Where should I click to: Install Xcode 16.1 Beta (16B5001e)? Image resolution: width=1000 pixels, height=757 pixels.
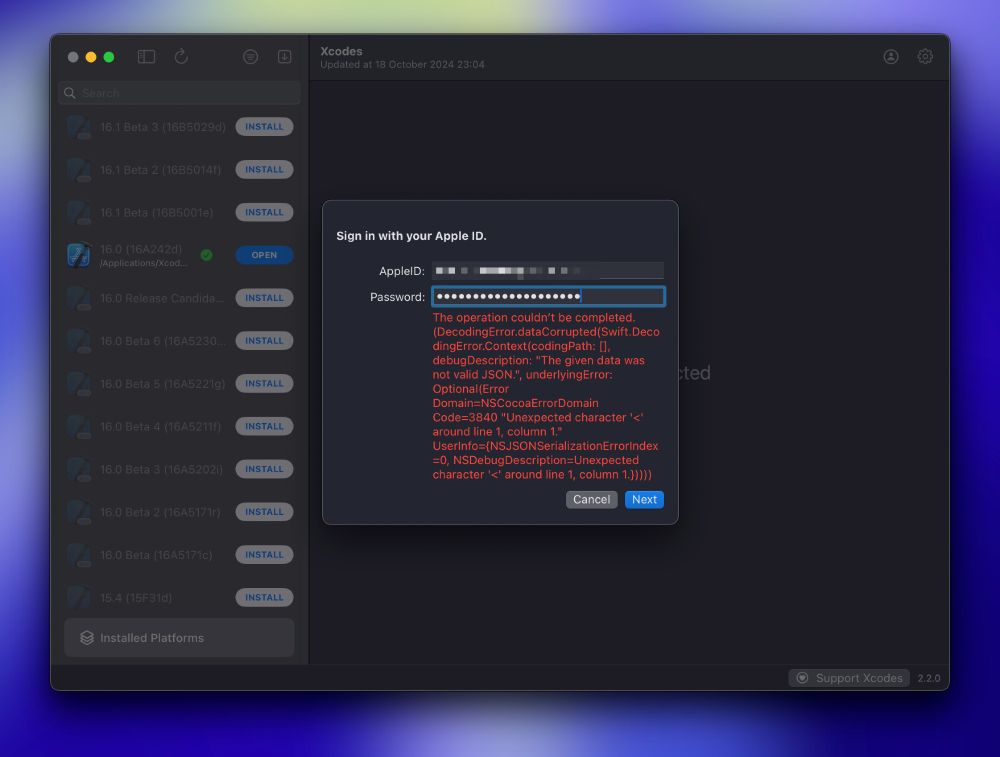click(x=264, y=212)
